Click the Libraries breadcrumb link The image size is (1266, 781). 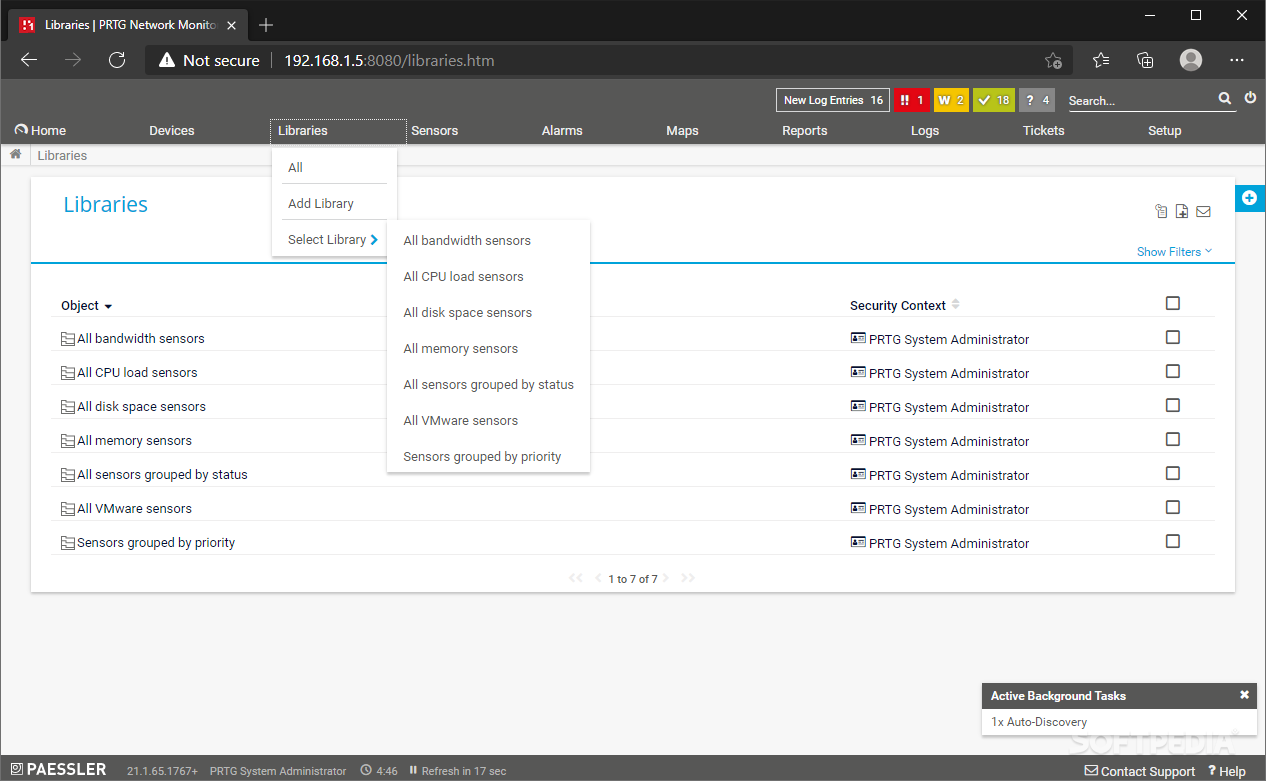(62, 156)
